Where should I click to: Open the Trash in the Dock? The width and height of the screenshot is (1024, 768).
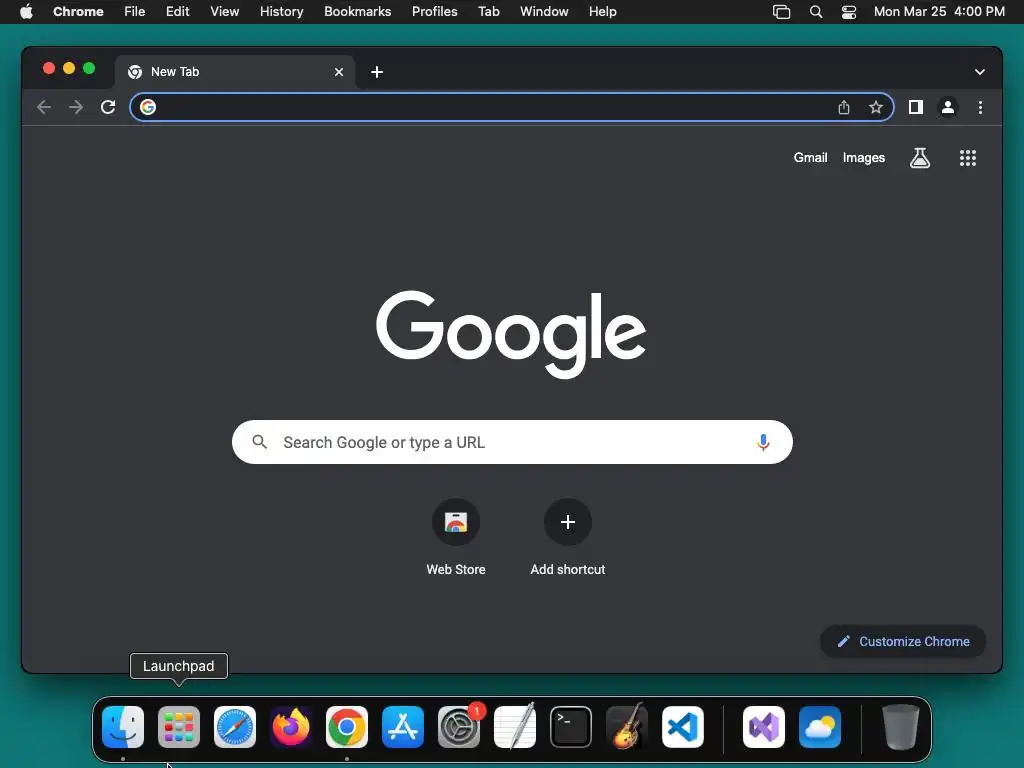point(901,727)
